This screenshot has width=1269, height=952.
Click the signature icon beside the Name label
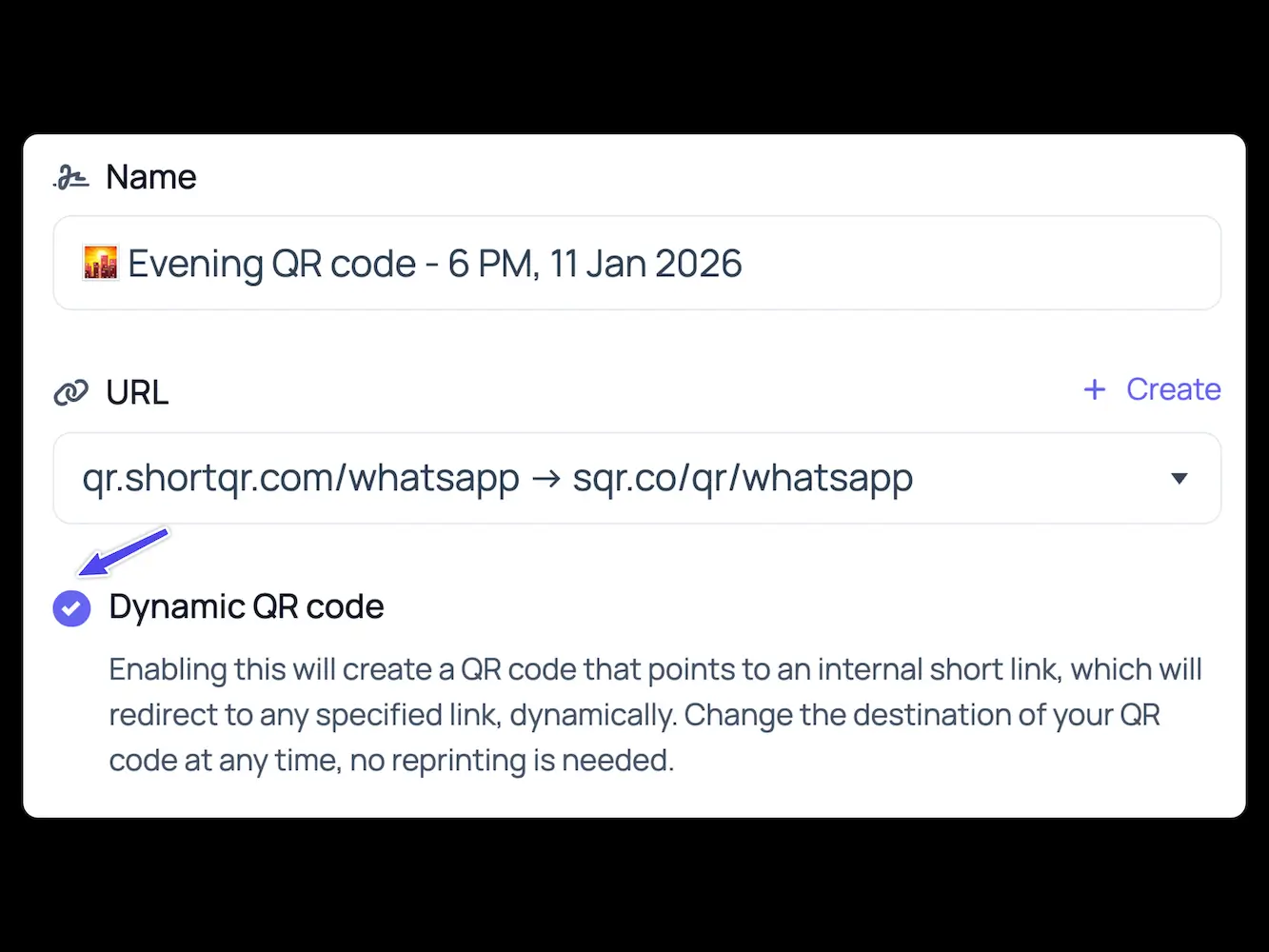(69, 177)
